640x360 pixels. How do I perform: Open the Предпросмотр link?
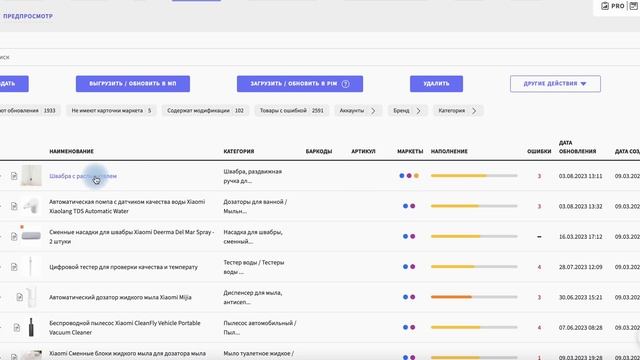[x=28, y=16]
